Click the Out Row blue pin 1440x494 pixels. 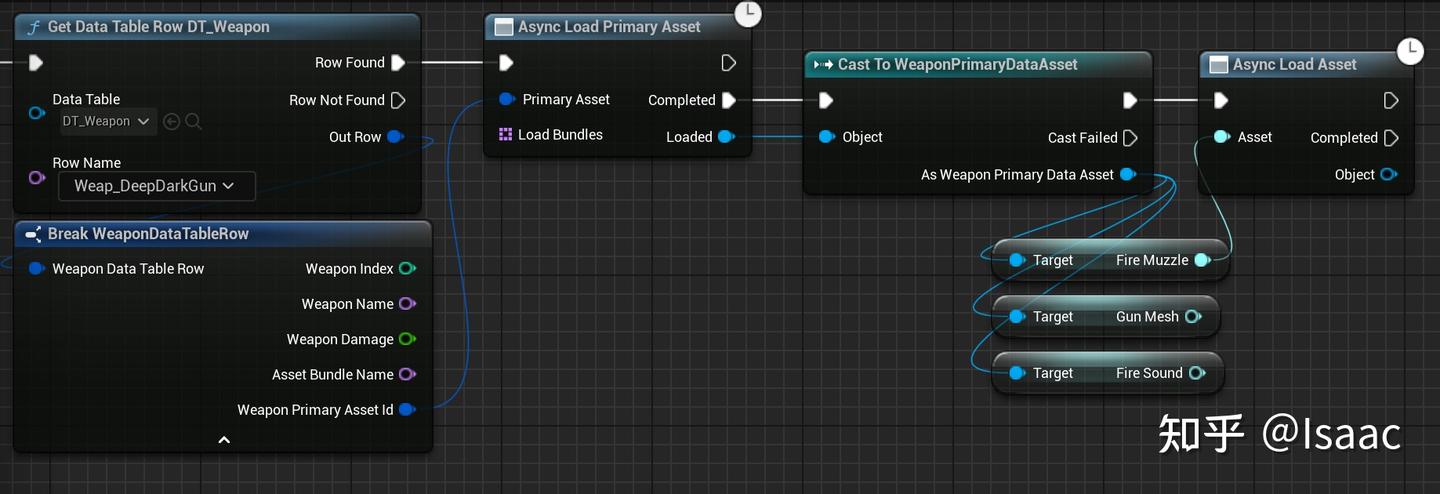[396, 137]
